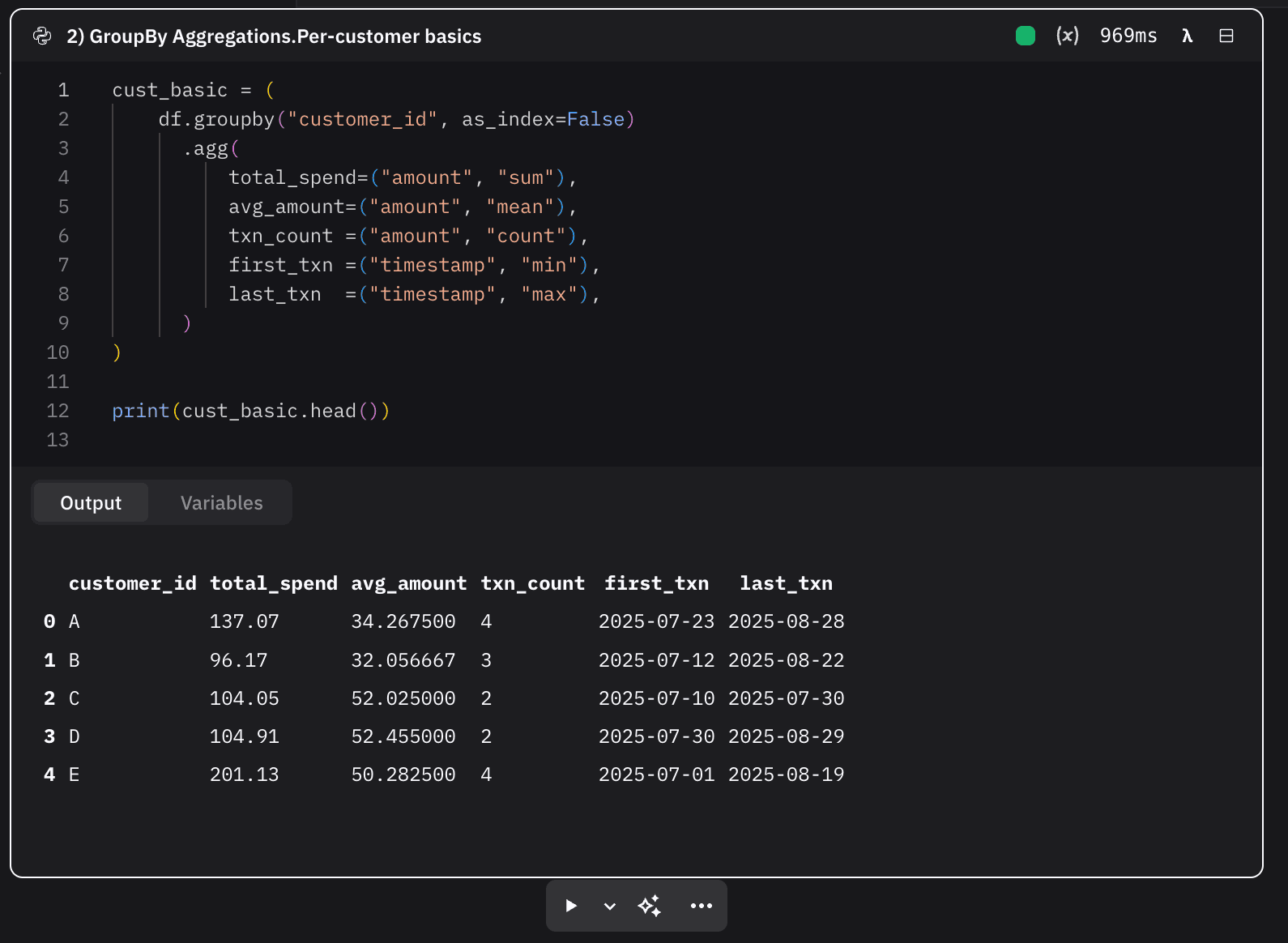Click the last_txn column header
The height and width of the screenshot is (943, 1288).
coord(785,583)
